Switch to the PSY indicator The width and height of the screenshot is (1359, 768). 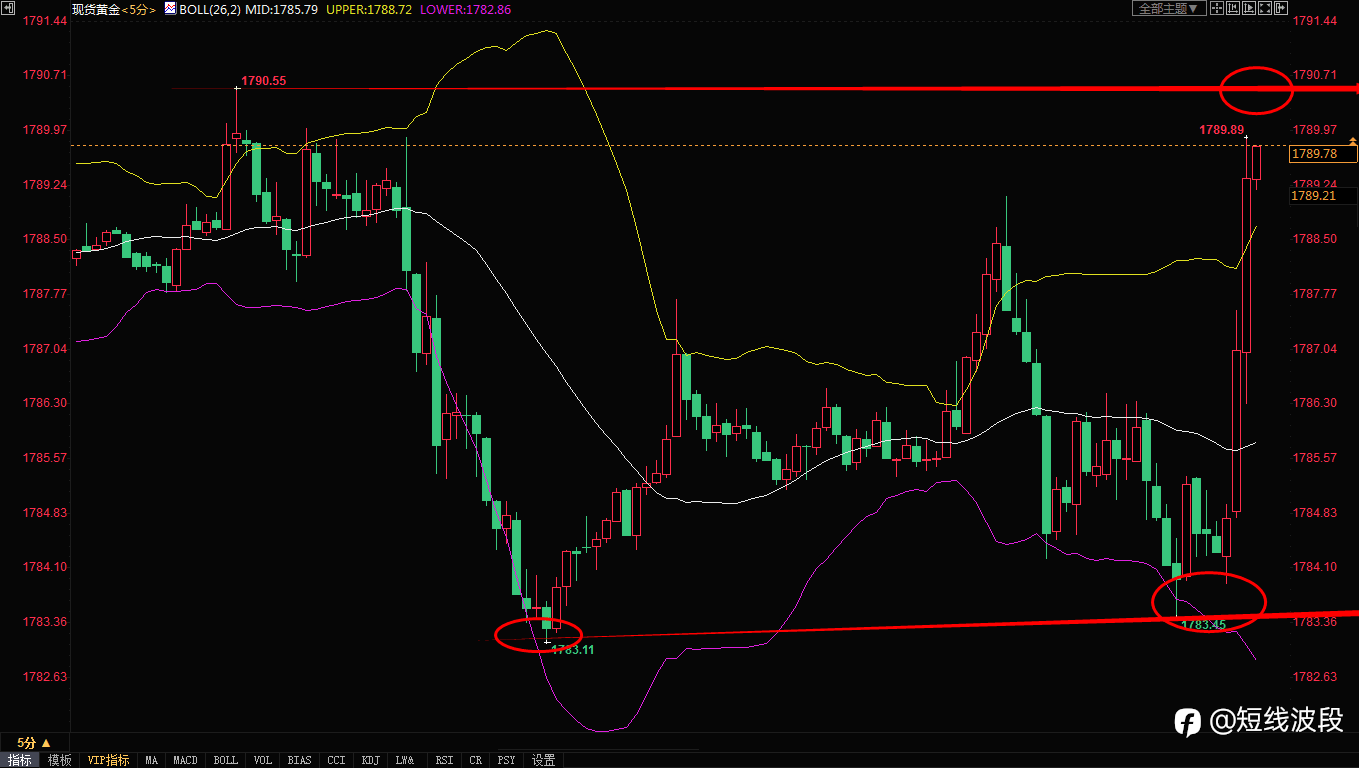click(x=506, y=760)
